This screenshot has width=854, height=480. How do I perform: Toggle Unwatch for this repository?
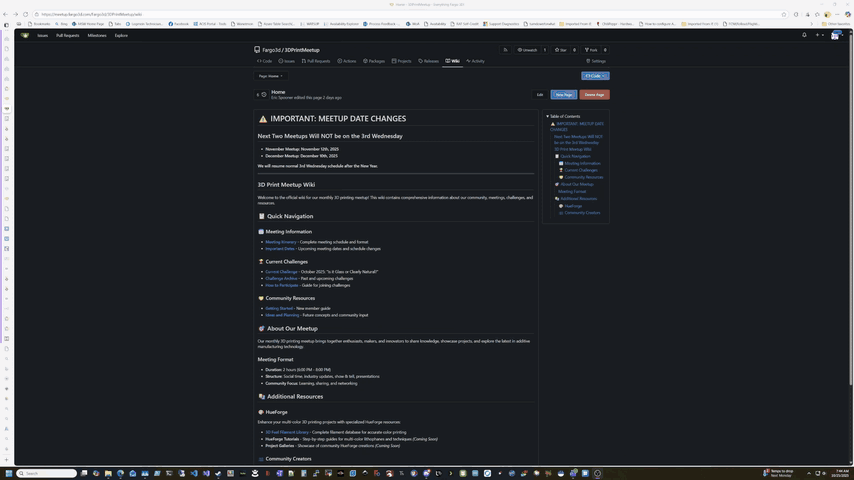[527, 49]
